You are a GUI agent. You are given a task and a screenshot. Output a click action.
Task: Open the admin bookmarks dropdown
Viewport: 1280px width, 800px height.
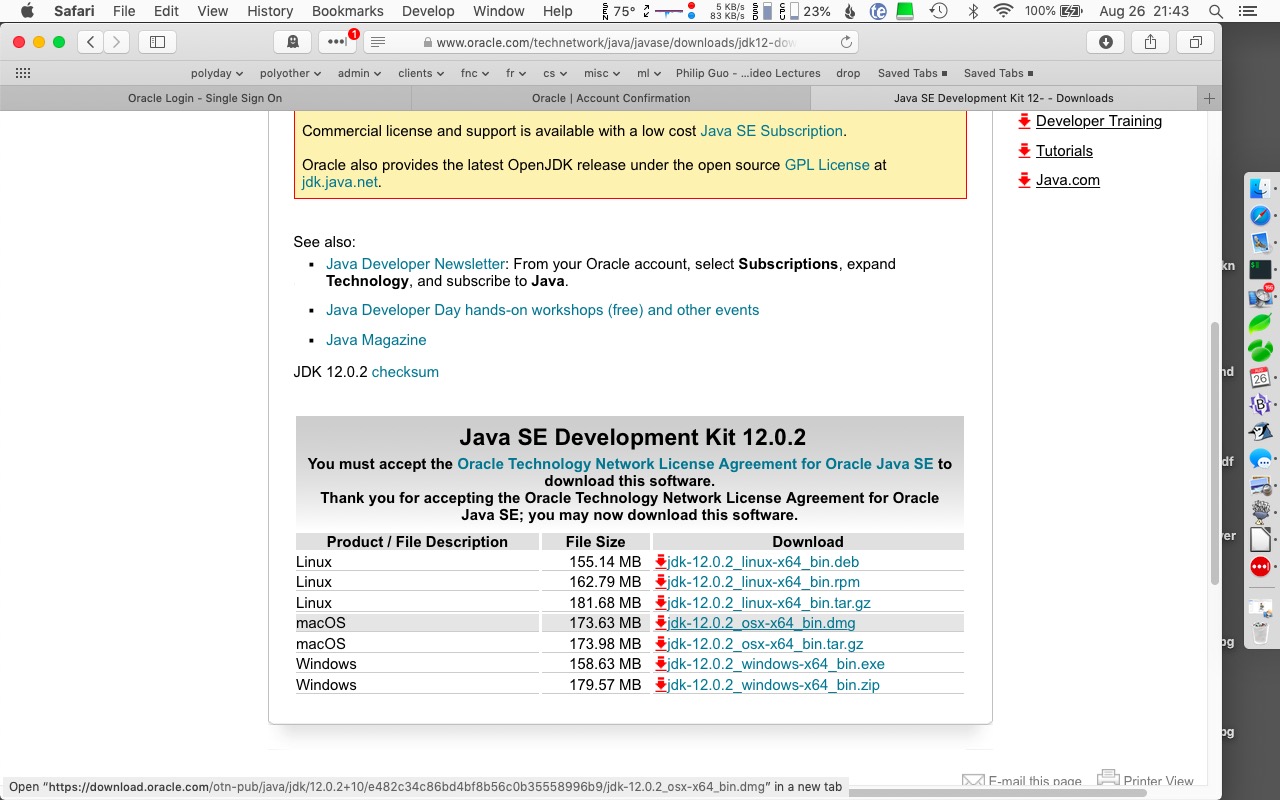click(x=359, y=73)
